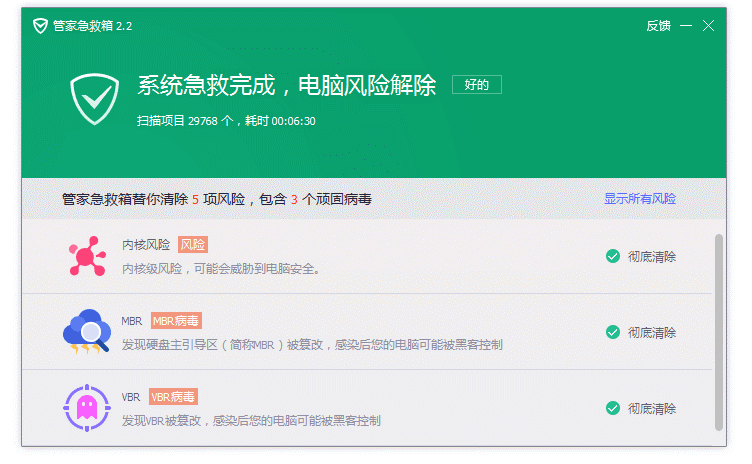The width and height of the screenshot is (752, 464).
Task: Select the VBR row title text
Action: pyautogui.click(x=131, y=397)
